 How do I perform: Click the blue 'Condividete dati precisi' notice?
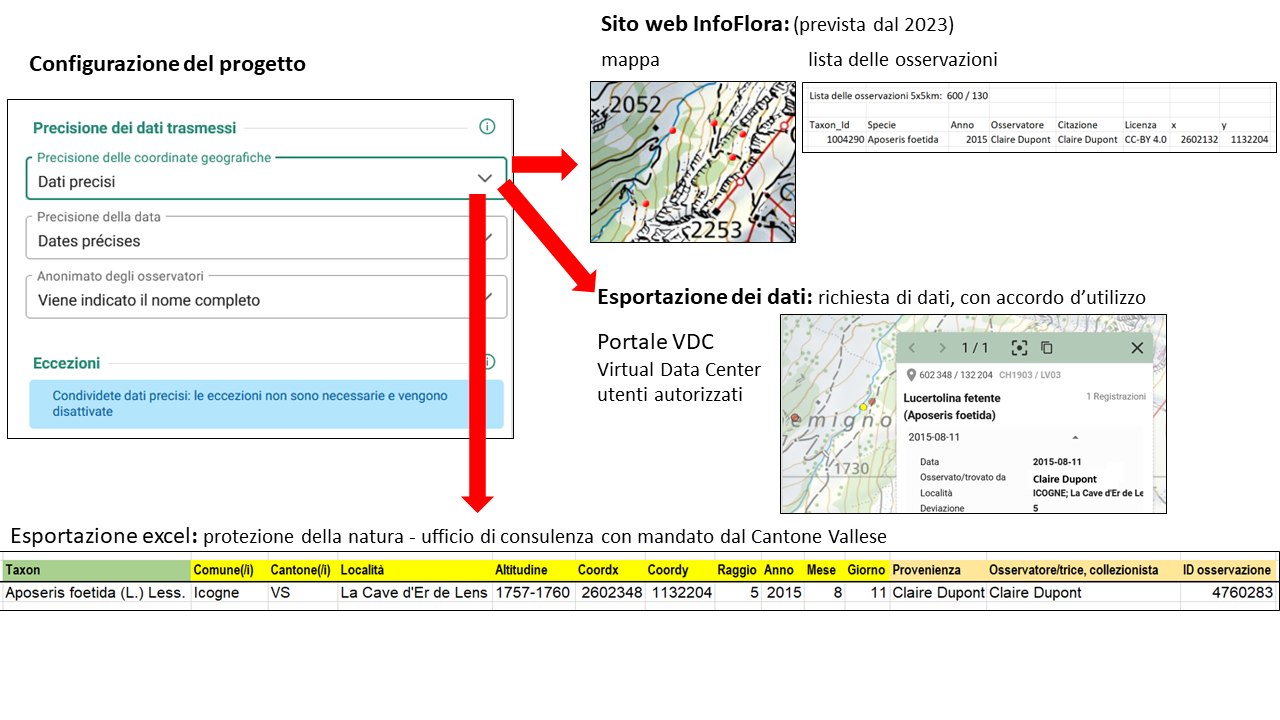(266, 404)
